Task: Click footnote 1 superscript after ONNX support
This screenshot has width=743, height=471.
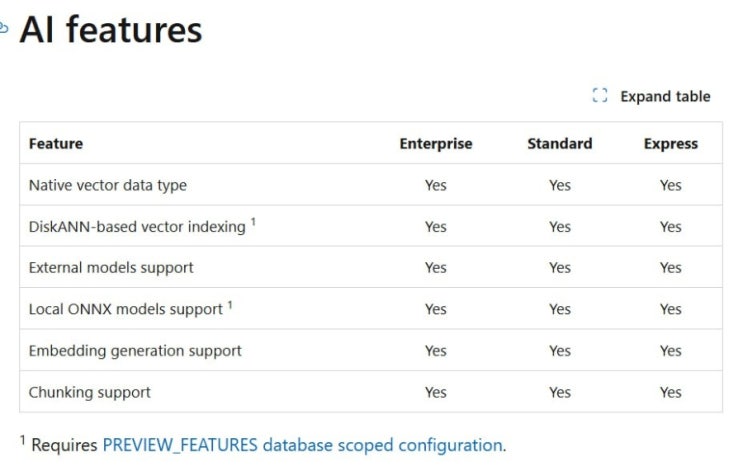Action: [230, 305]
